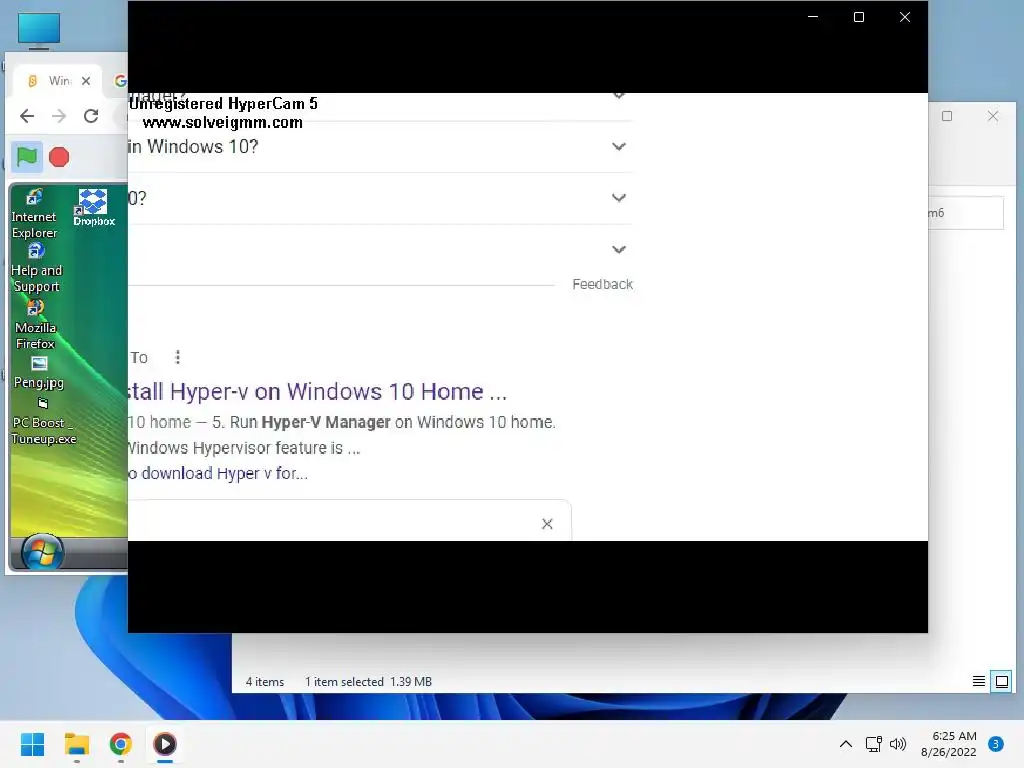Close the File Explorer window behind
Screen dimensions: 1024x768
tap(993, 116)
